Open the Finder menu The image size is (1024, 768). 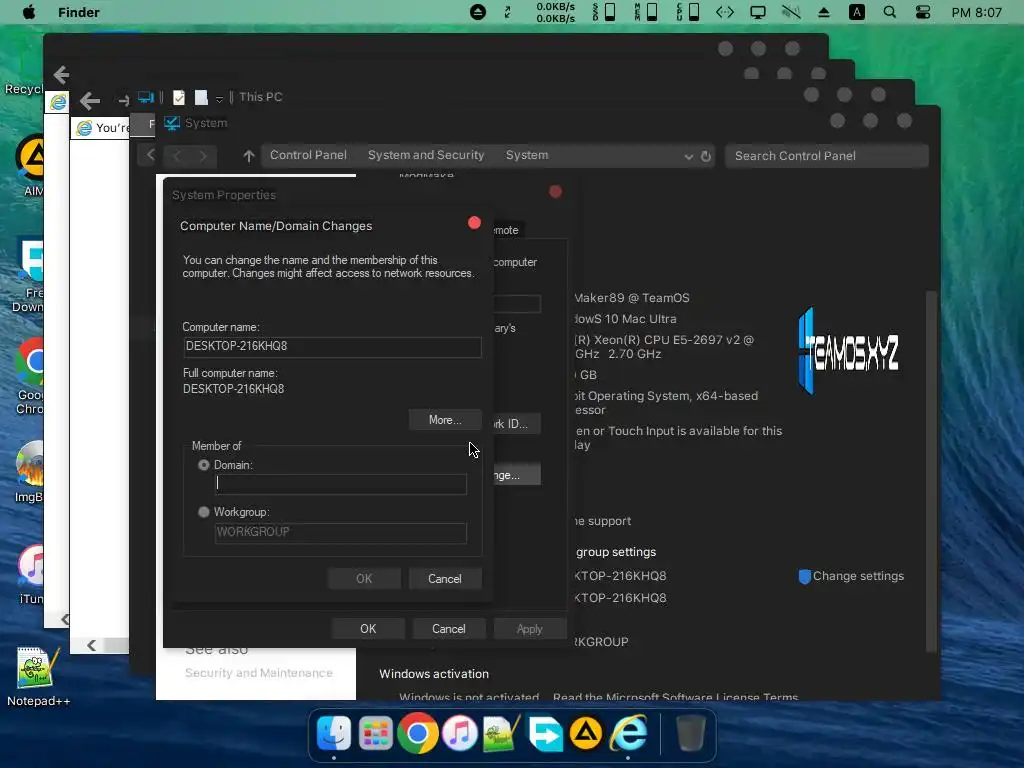pyautogui.click(x=78, y=12)
